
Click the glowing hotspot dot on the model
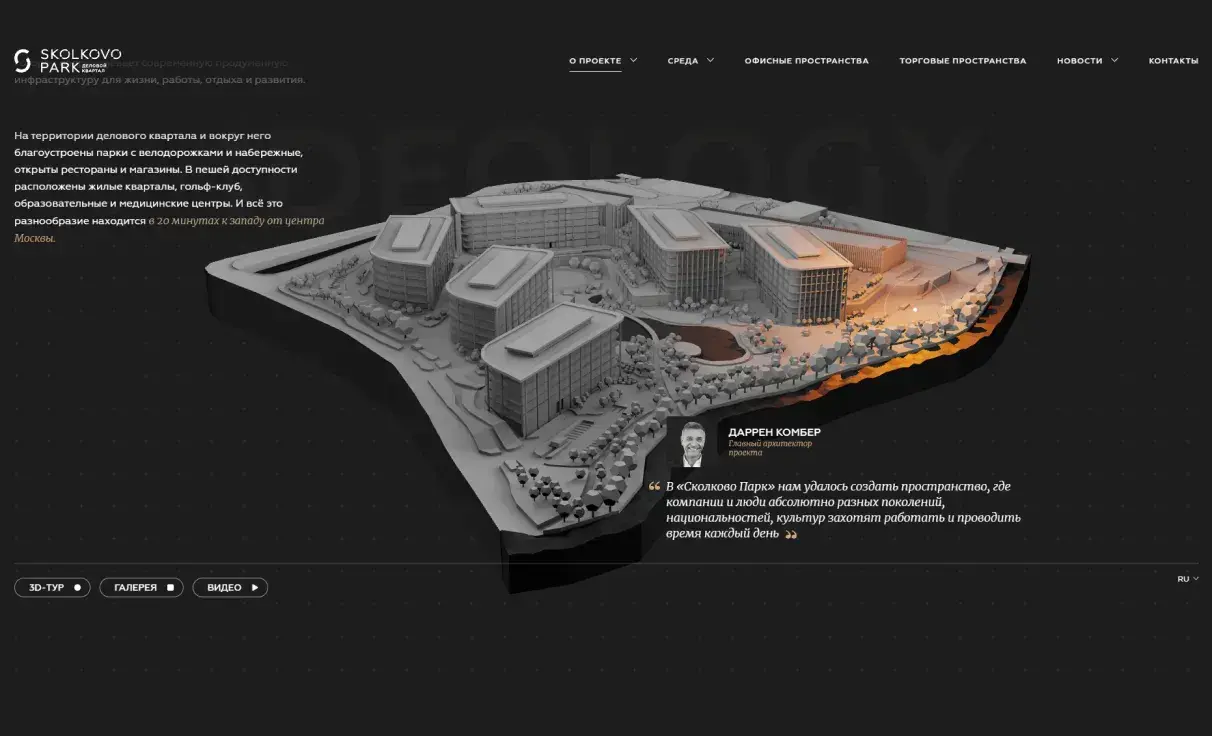click(915, 310)
